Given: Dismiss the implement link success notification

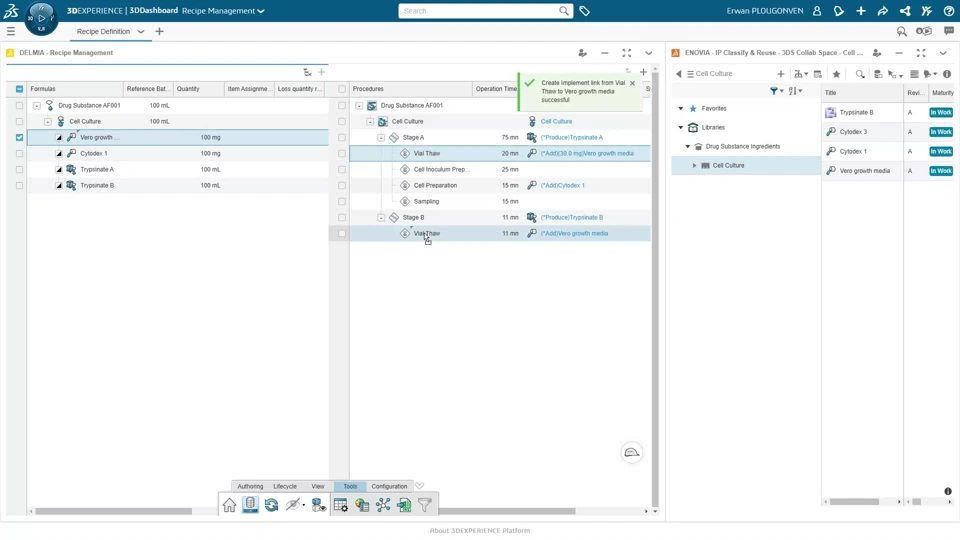Looking at the screenshot, I should click(632, 83).
